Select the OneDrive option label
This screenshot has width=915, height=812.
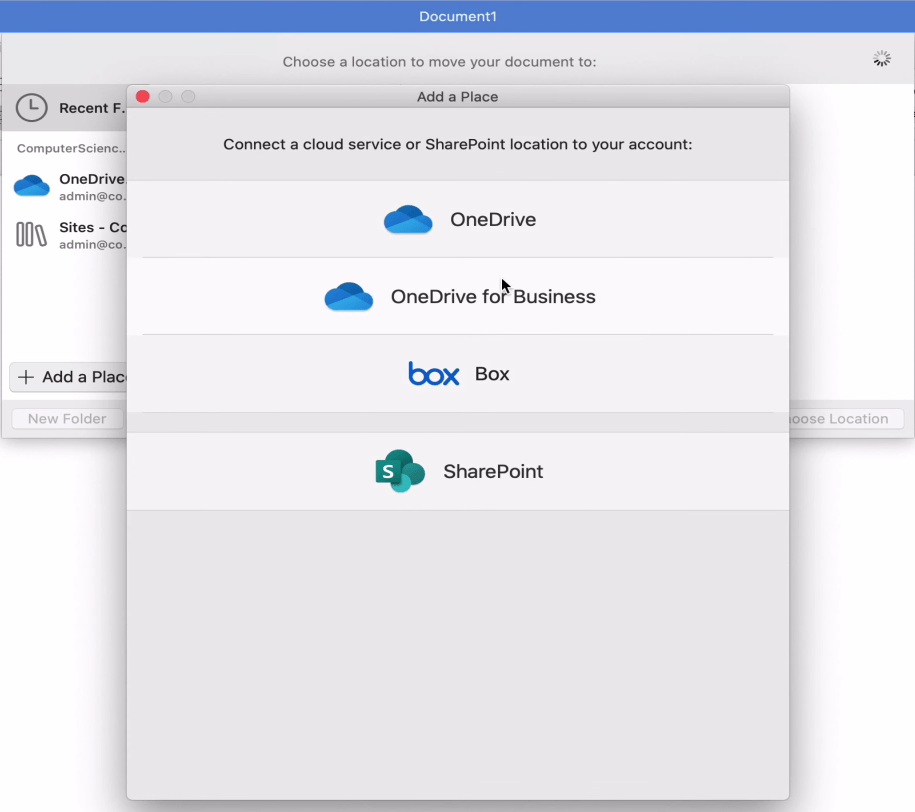click(x=493, y=219)
